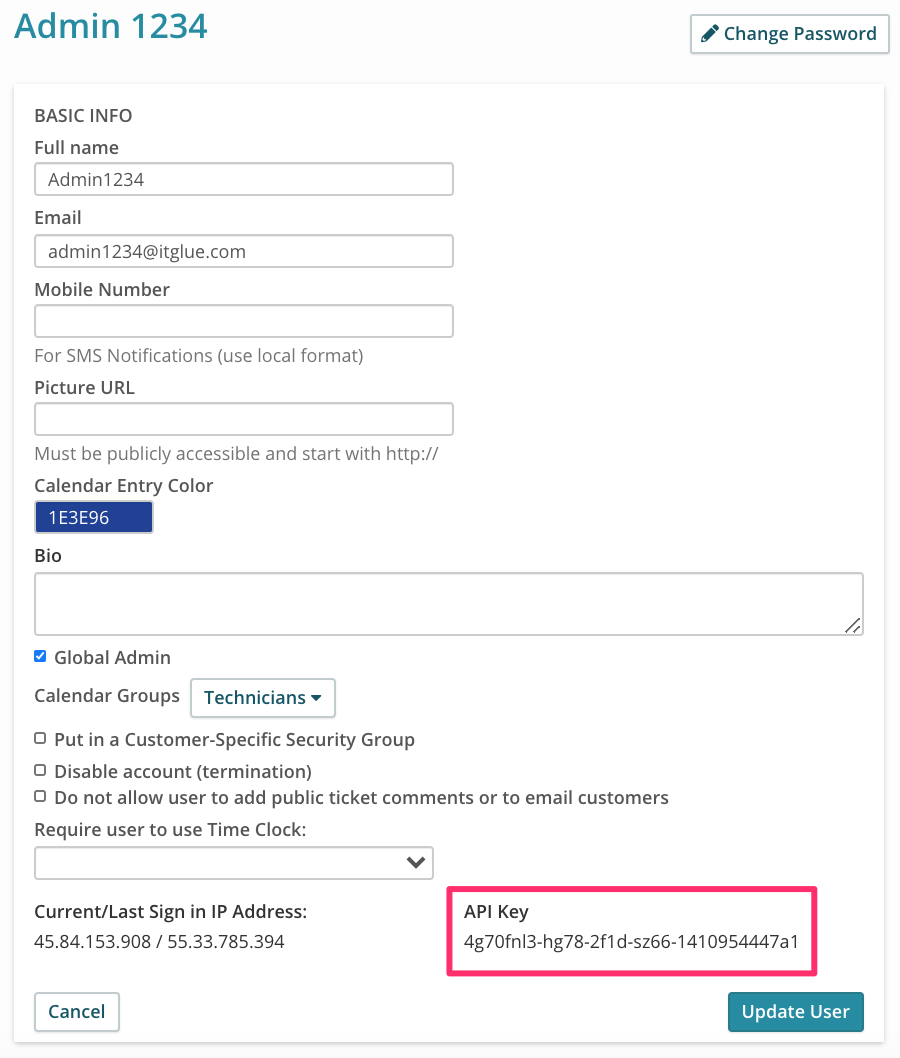Select the highlighted API Key text
900x1058 pixels.
[630, 941]
